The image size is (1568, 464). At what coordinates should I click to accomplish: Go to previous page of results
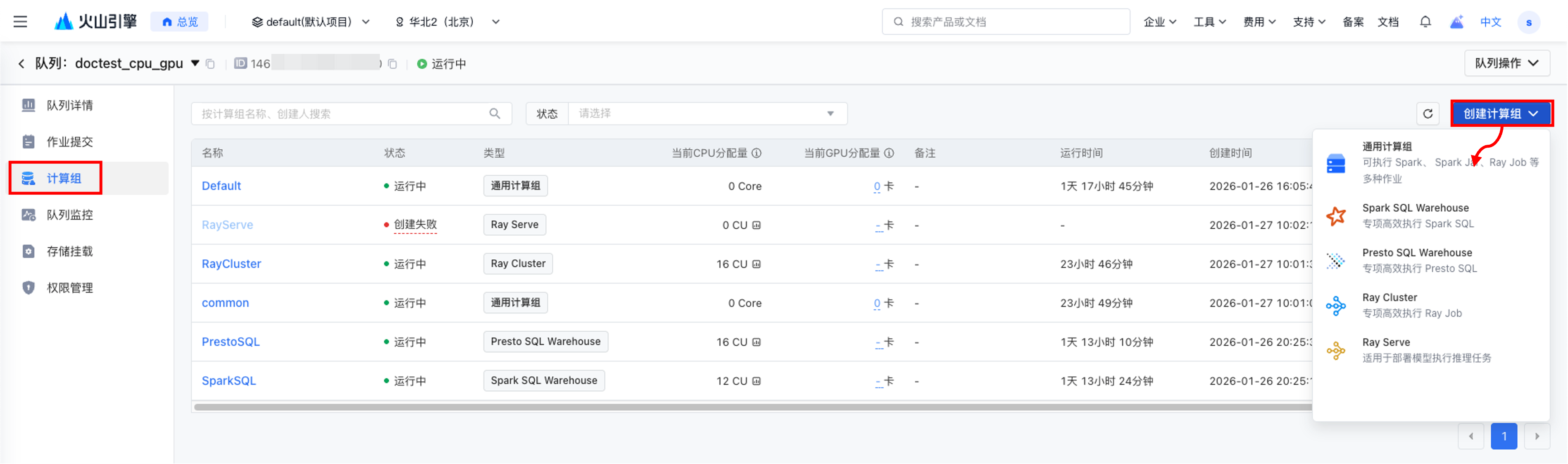[1470, 437]
